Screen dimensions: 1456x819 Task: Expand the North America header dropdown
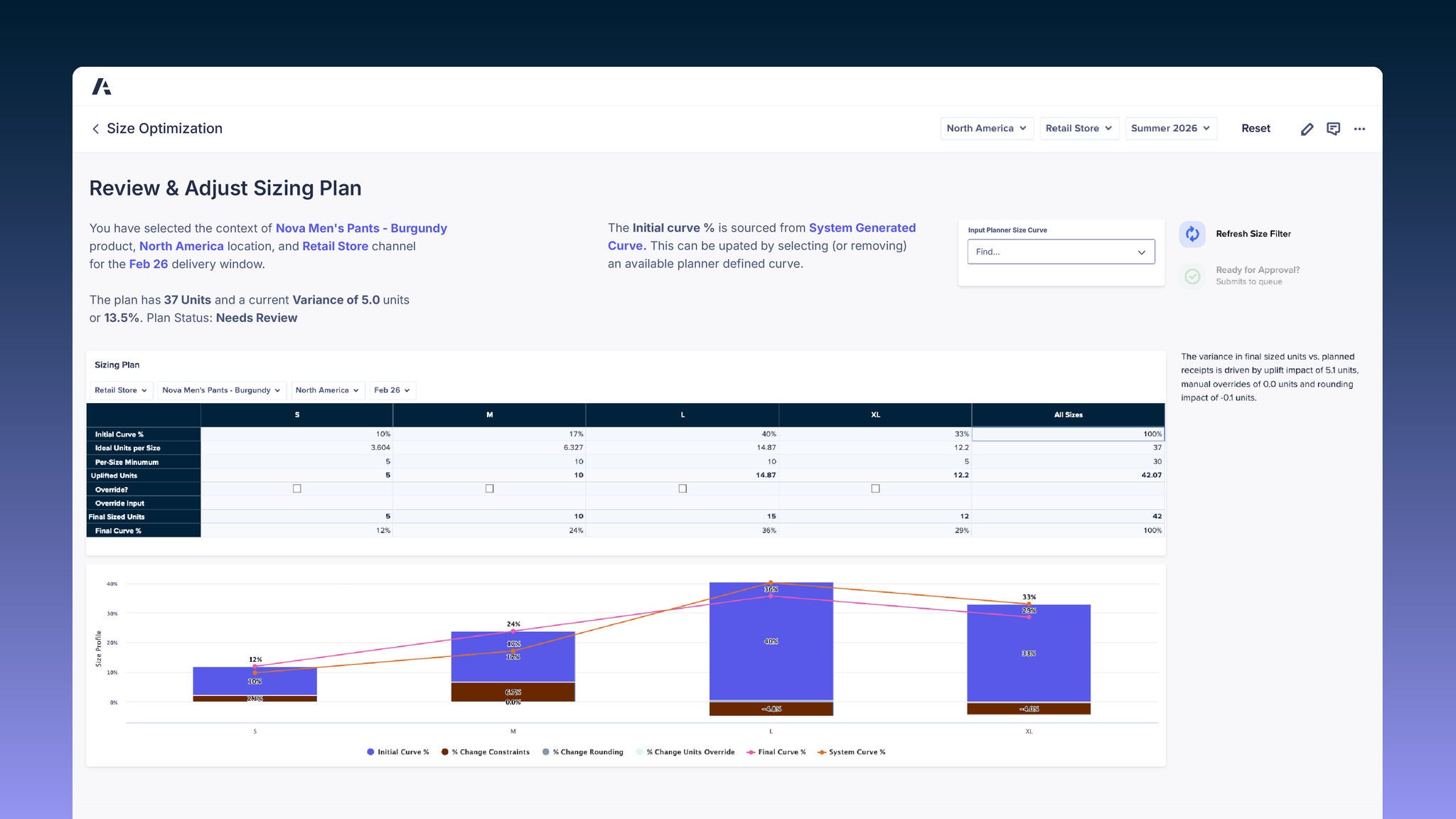click(x=987, y=129)
